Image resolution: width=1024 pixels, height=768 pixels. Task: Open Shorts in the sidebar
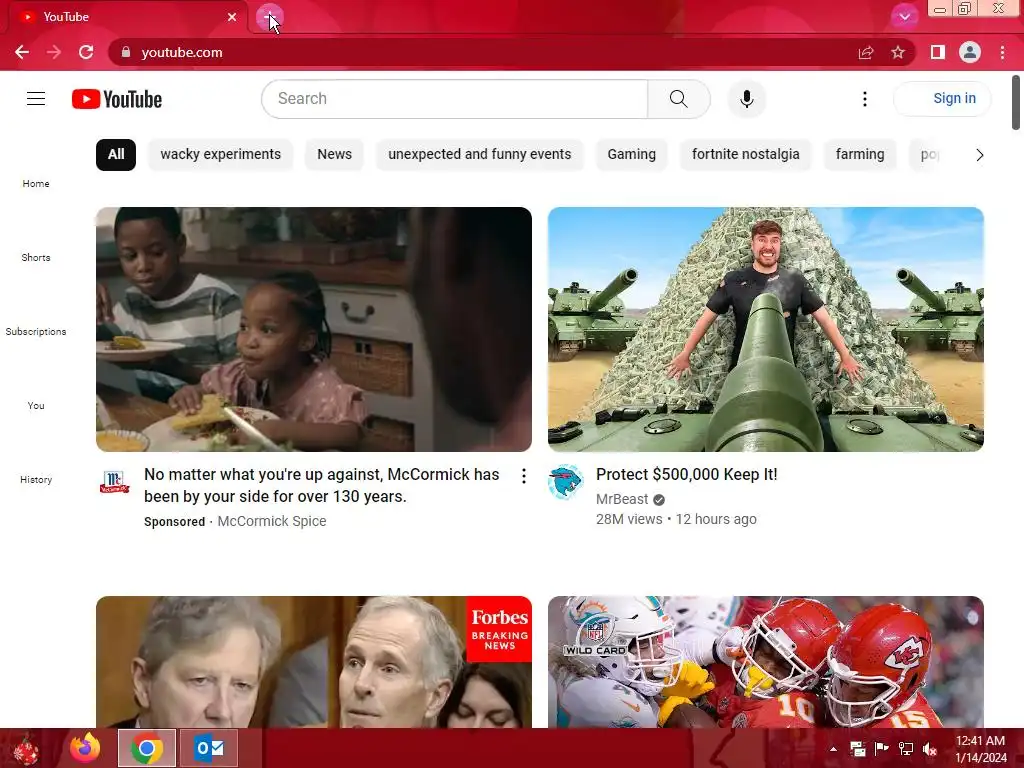click(x=36, y=257)
